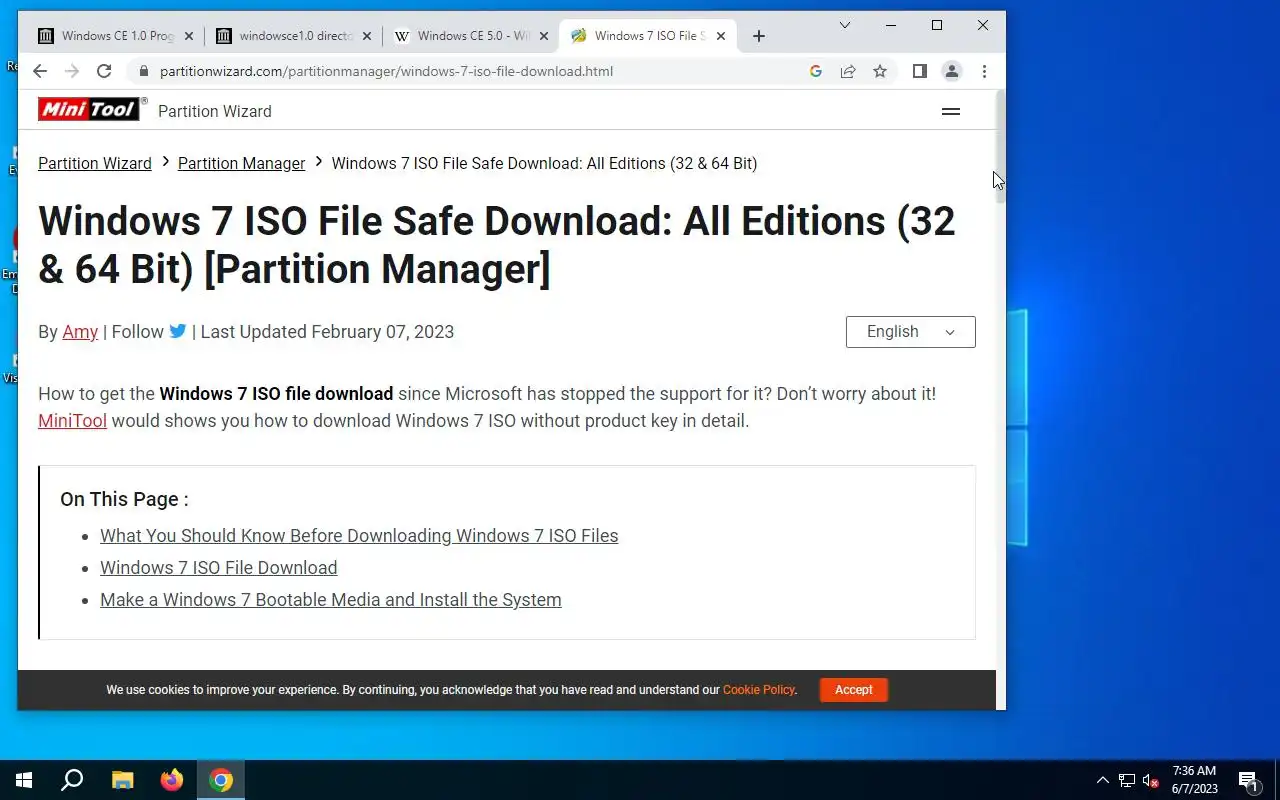Click the Chrome taskbar icon

[221, 780]
